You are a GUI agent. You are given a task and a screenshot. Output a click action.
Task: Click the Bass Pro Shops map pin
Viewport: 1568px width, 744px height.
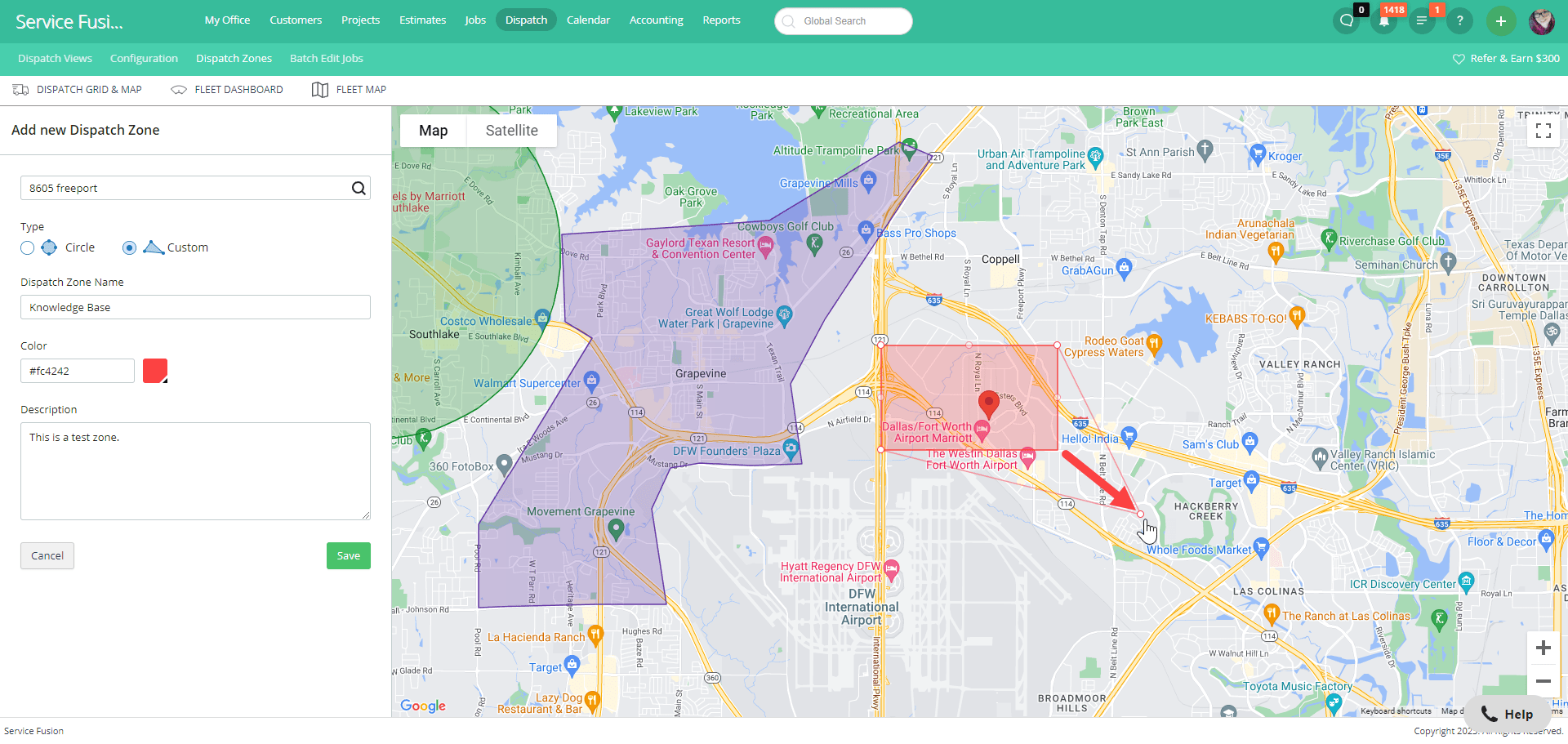tap(866, 231)
